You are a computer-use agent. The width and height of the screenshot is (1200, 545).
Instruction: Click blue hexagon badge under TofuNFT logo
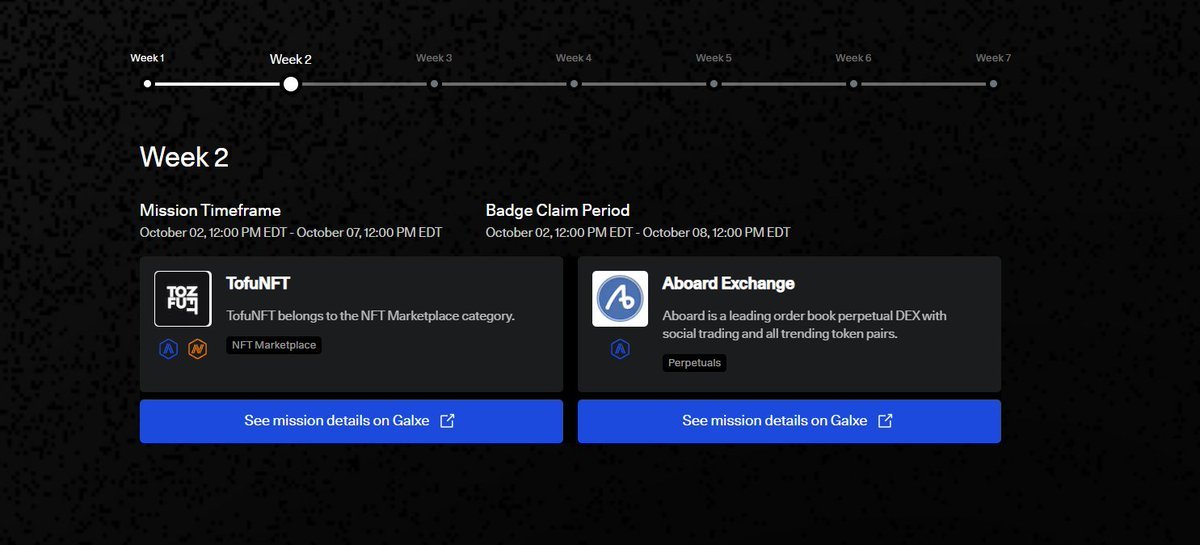(x=168, y=350)
